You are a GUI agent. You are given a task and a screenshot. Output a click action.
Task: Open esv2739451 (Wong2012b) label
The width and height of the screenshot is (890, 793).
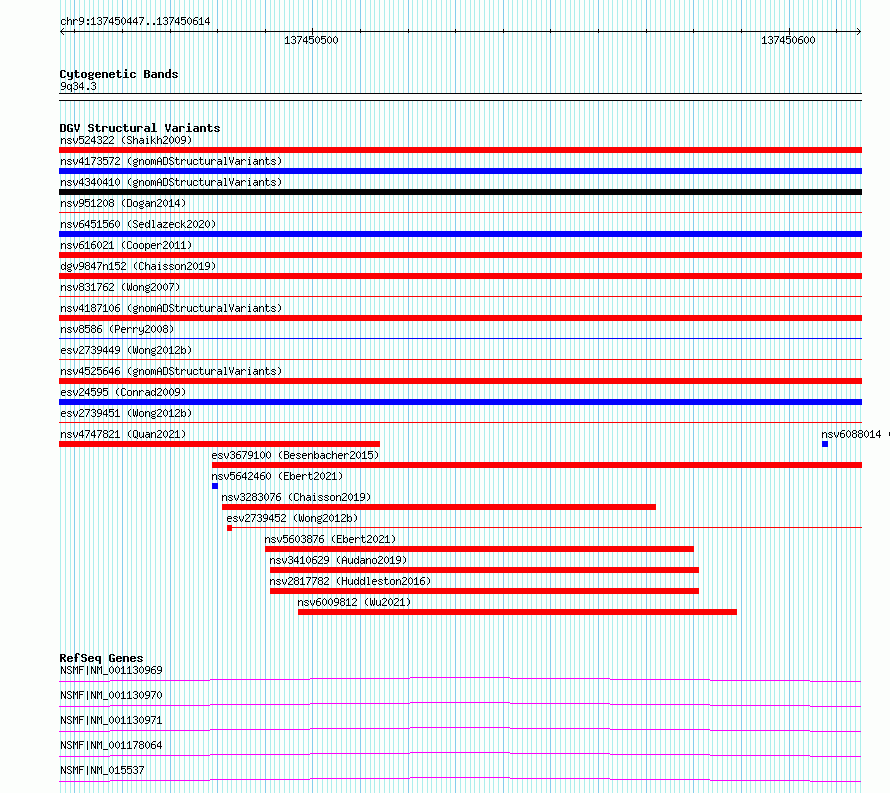pos(126,413)
